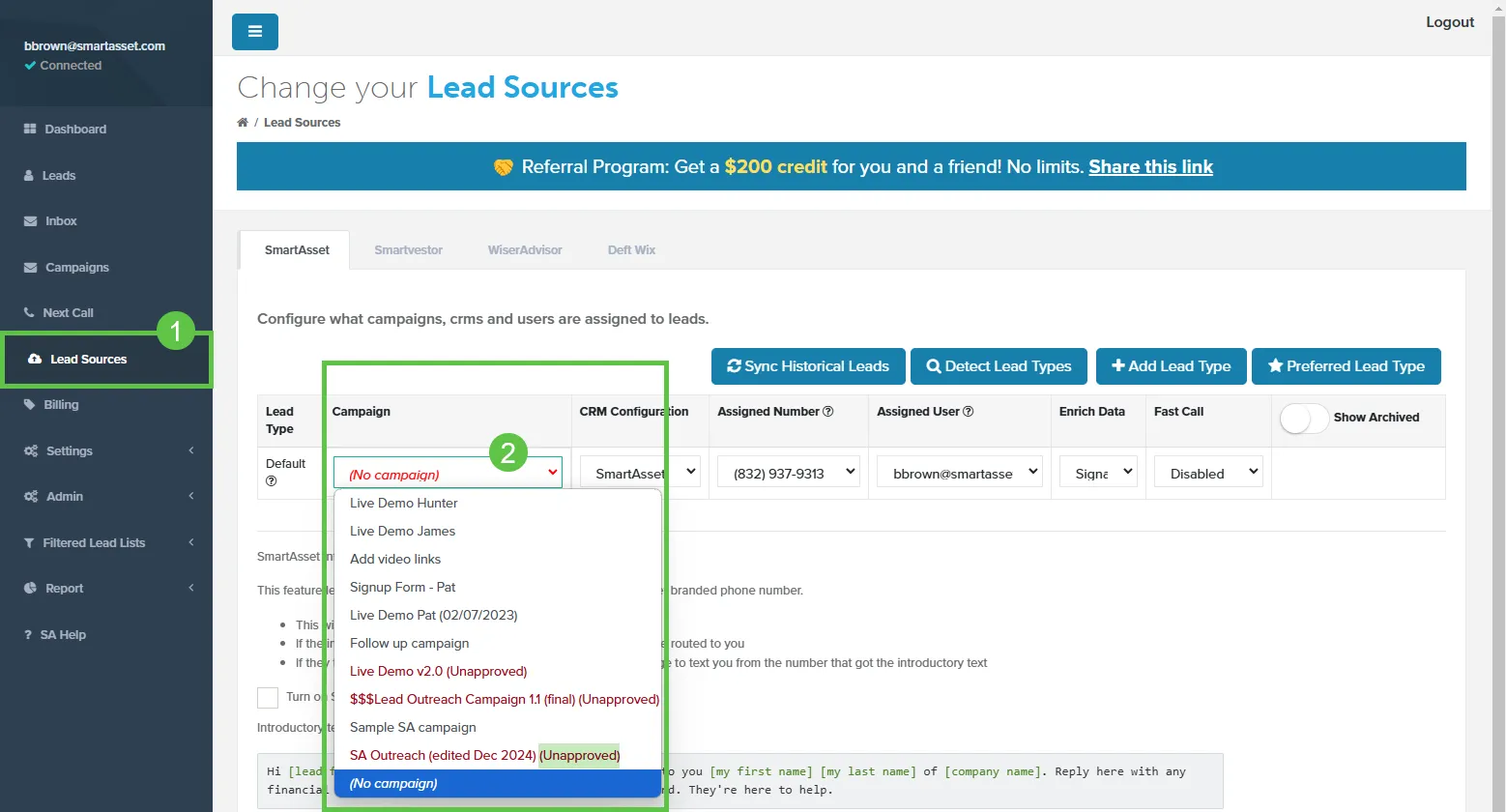Click the Sync Historical Leads button
Image resolution: width=1506 pixels, height=812 pixels.
click(808, 366)
